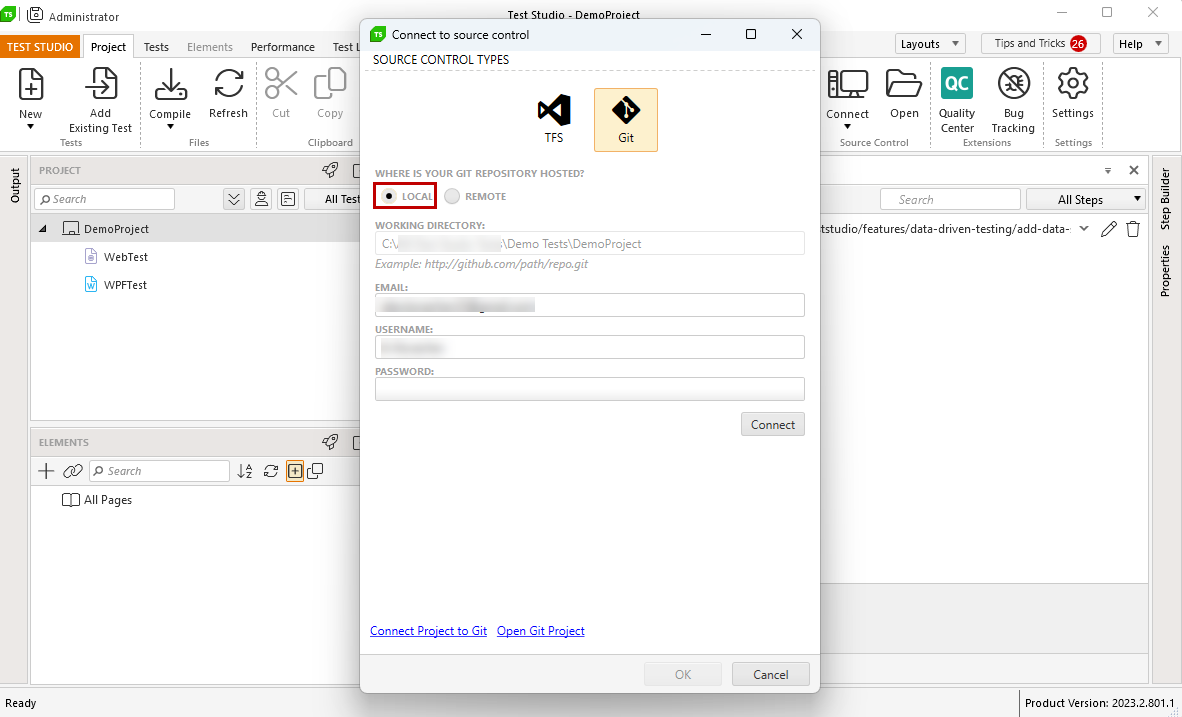This screenshot has width=1182, height=717.
Task: Click the Elements refresh icon
Action: [x=271, y=471]
